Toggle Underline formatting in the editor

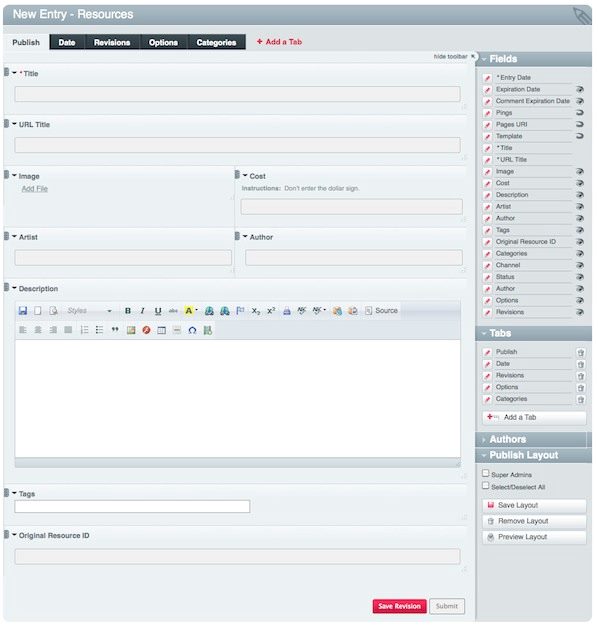(158, 311)
